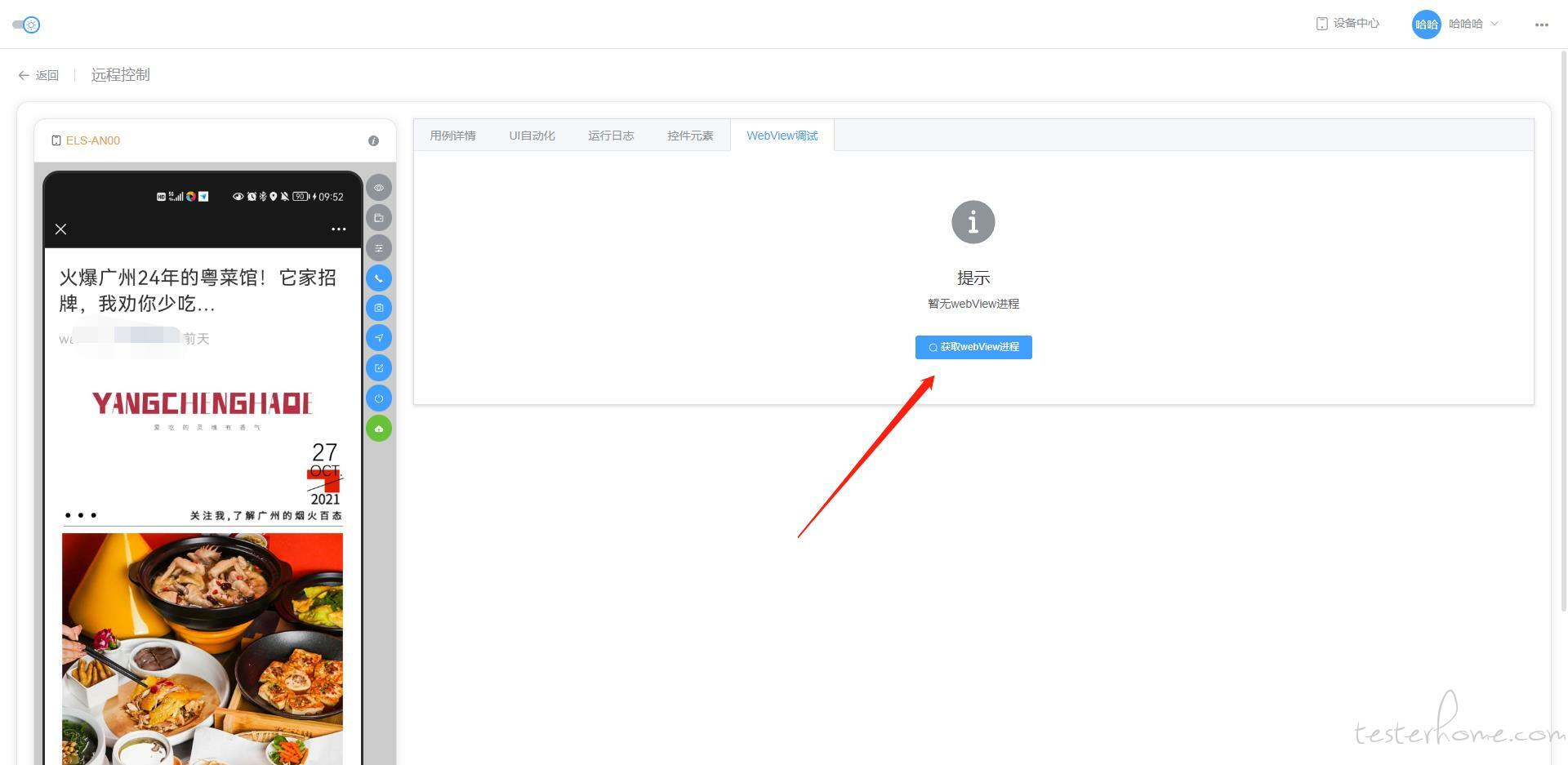Screen dimensions: 1568x765
Task: Click the blue edit pencil button
Action: [x=379, y=368]
